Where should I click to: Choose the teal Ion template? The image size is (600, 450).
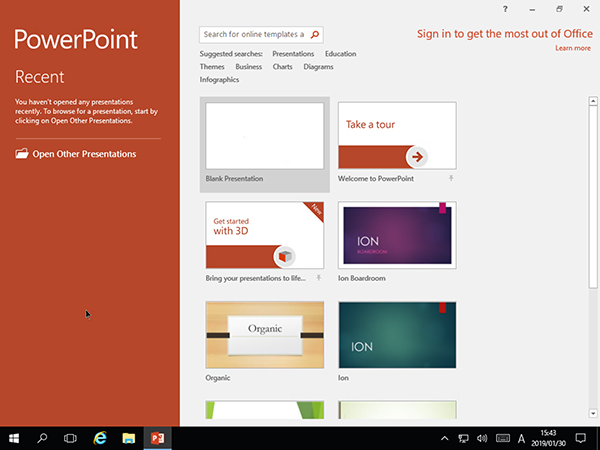pos(397,335)
